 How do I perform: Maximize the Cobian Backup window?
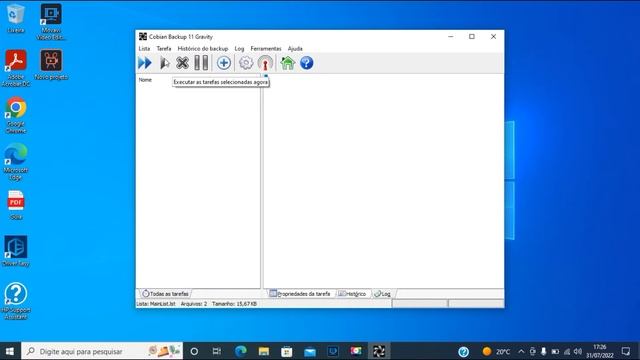pos(472,37)
